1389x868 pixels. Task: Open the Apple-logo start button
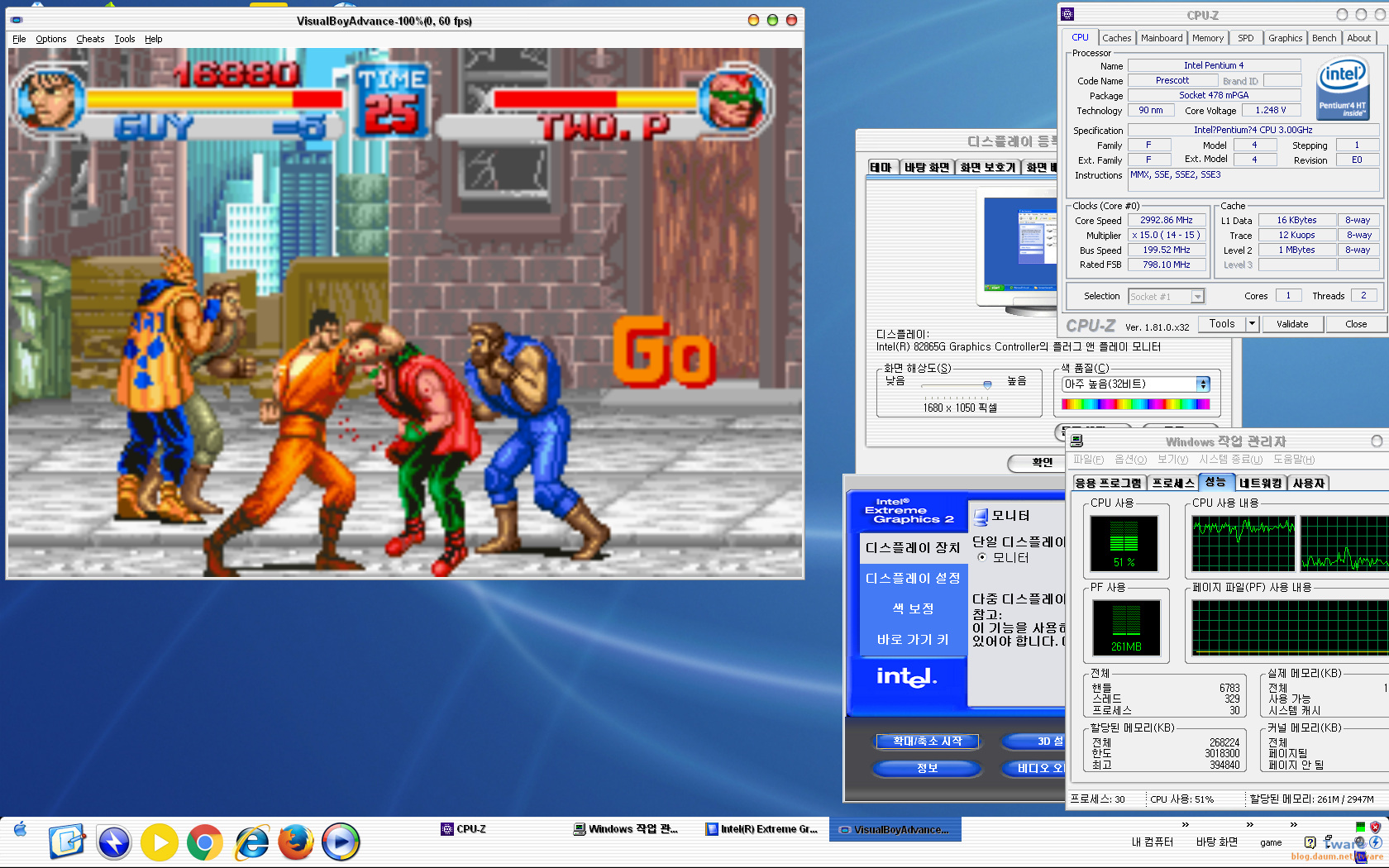21,829
